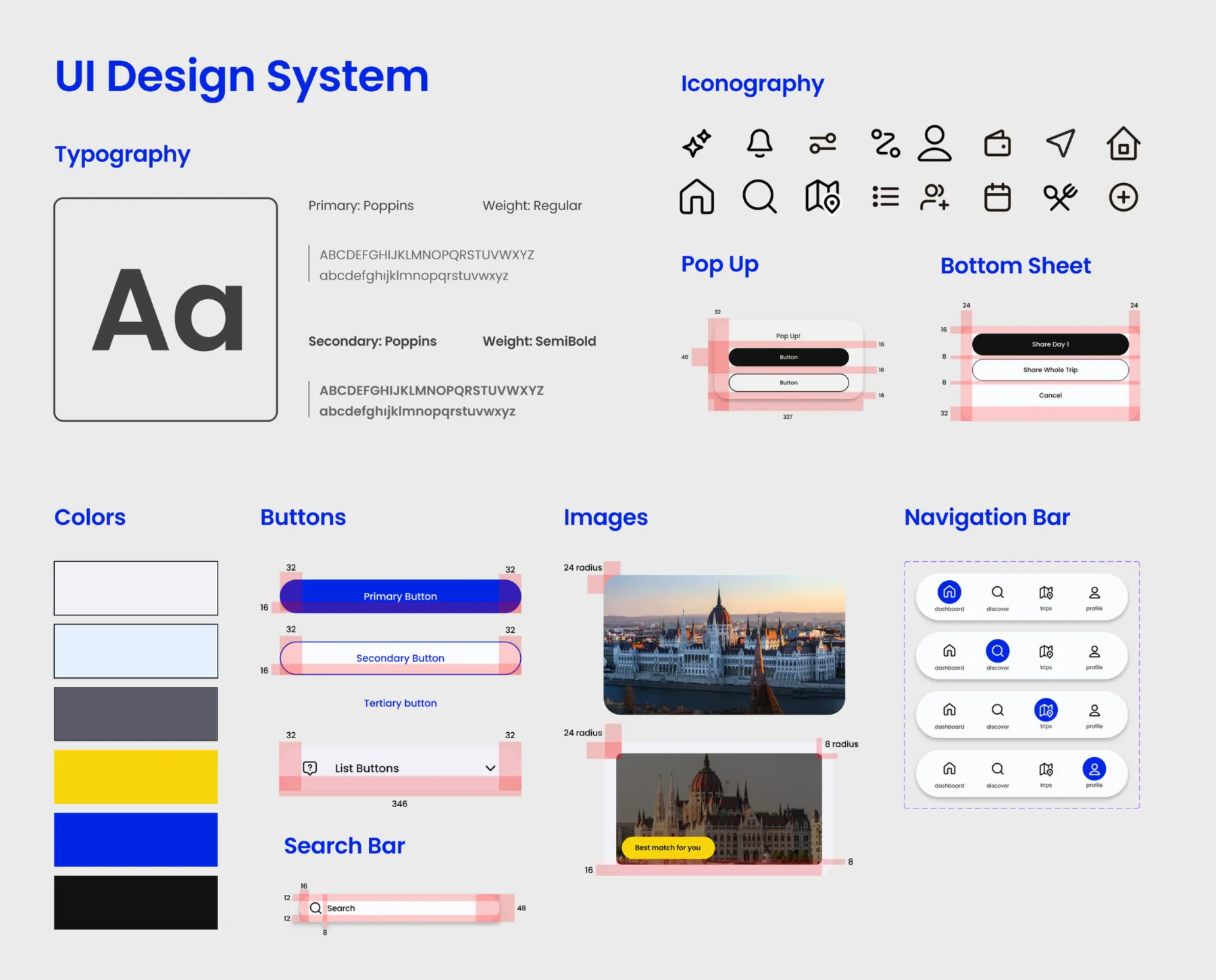Click the route path icon
Viewport: 1216px width, 980px height.
click(x=885, y=143)
